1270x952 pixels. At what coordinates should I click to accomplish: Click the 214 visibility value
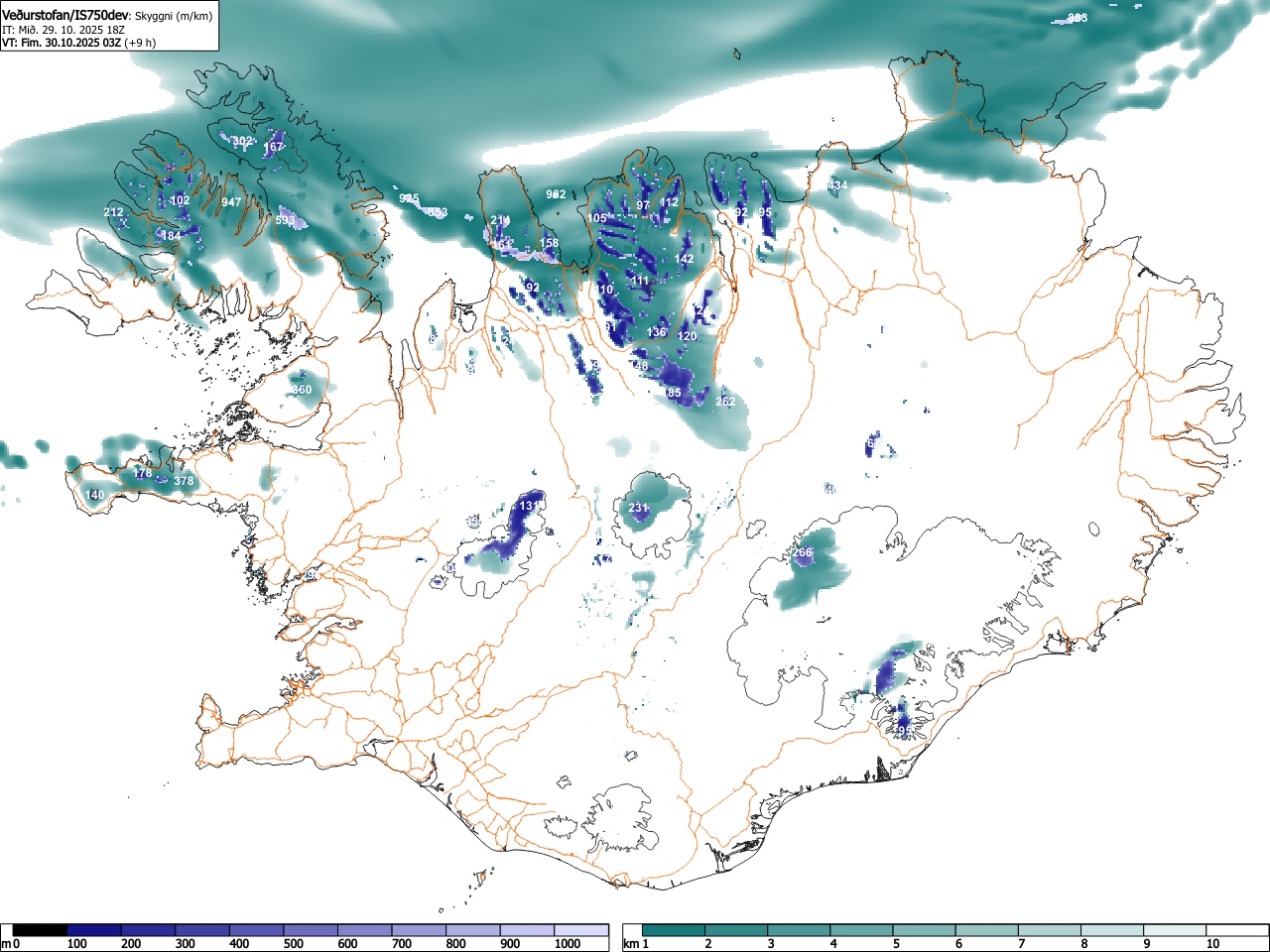tap(500, 220)
